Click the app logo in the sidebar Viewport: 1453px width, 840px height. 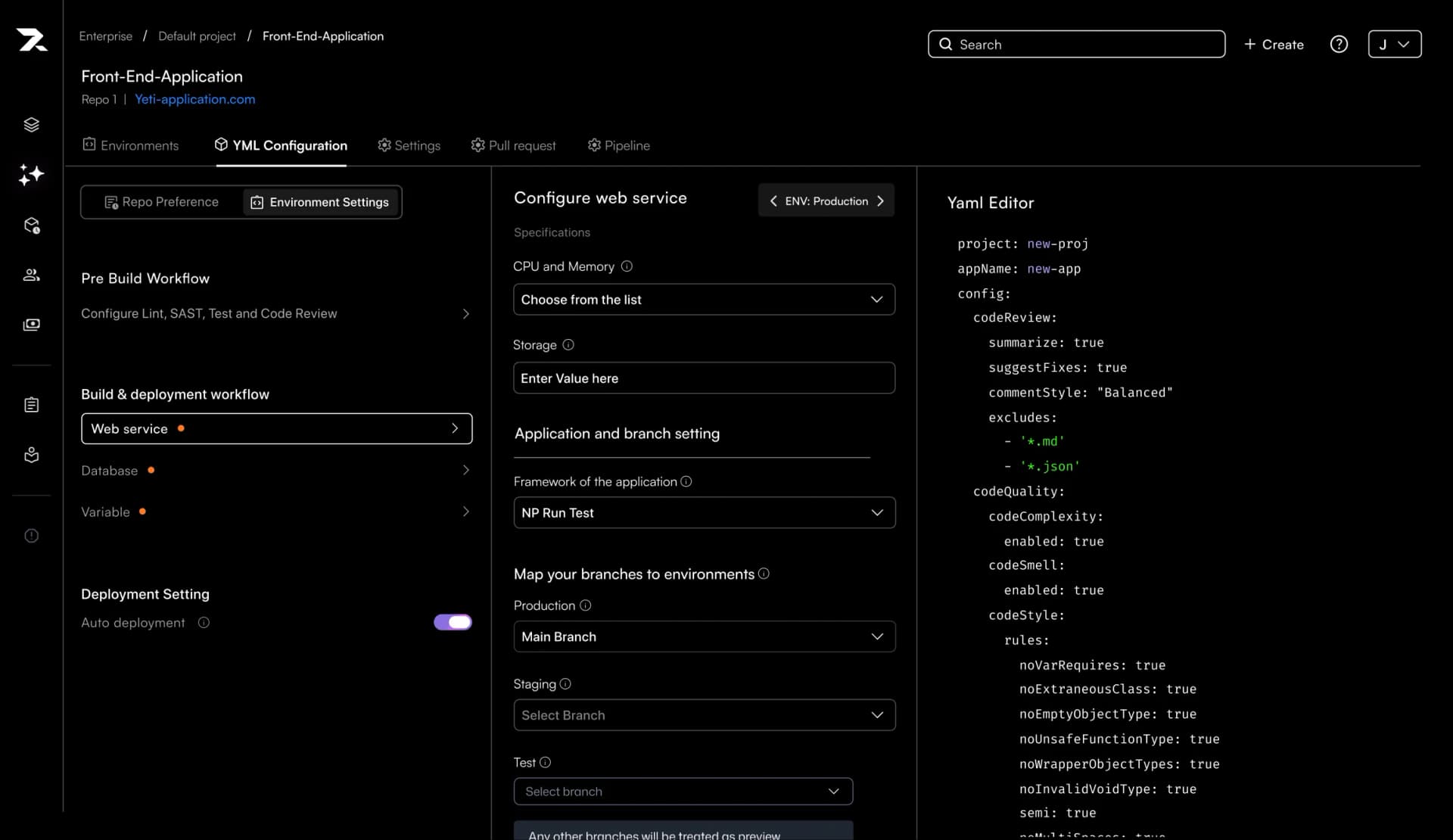[x=32, y=39]
